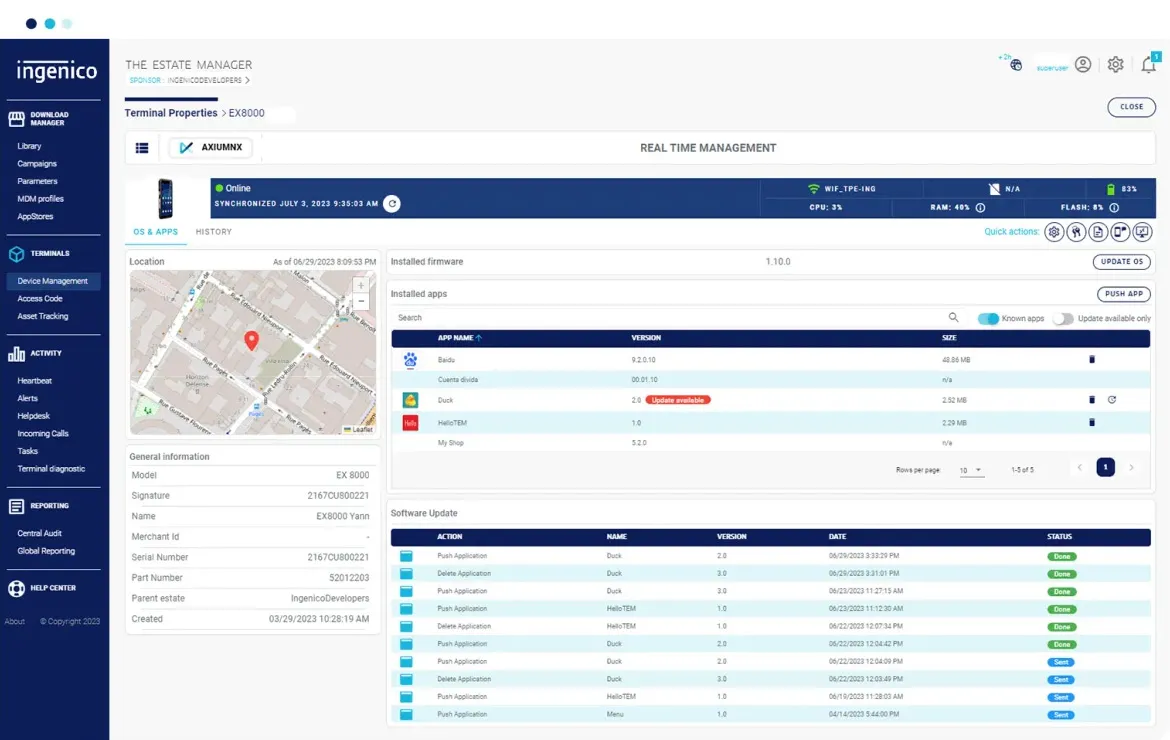Viewport: 1170px width, 740px height.
Task: Open the settings gear in header
Action: coord(1115,65)
